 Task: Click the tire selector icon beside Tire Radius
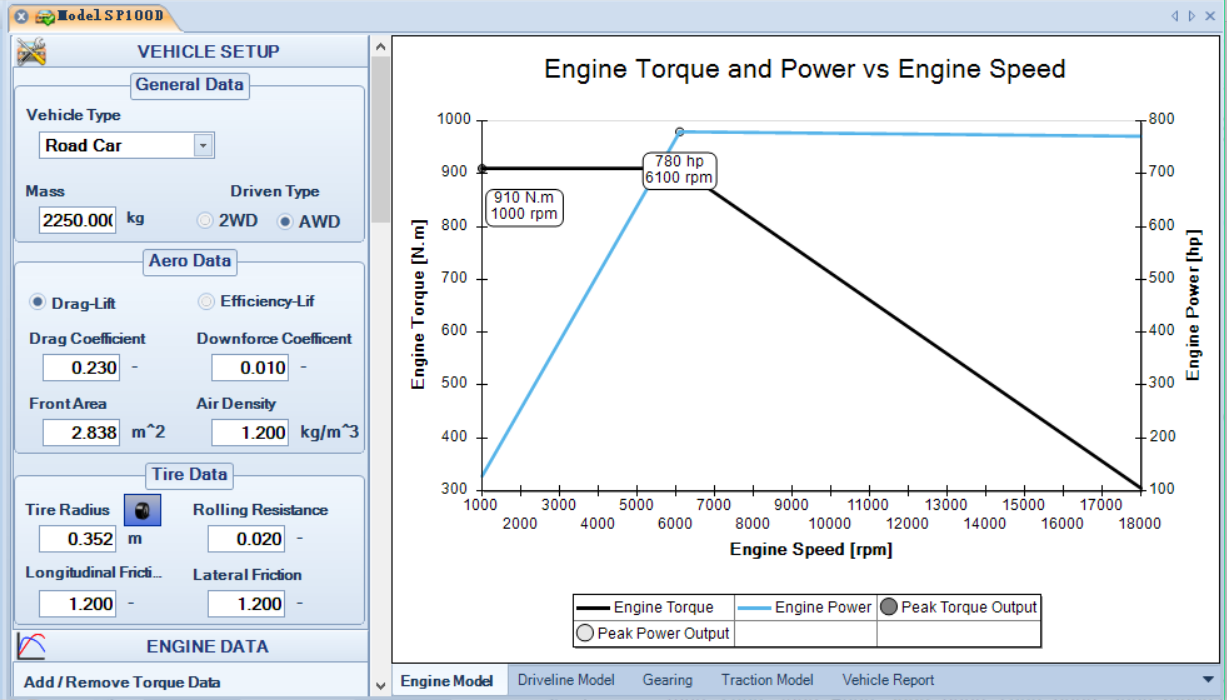click(142, 510)
